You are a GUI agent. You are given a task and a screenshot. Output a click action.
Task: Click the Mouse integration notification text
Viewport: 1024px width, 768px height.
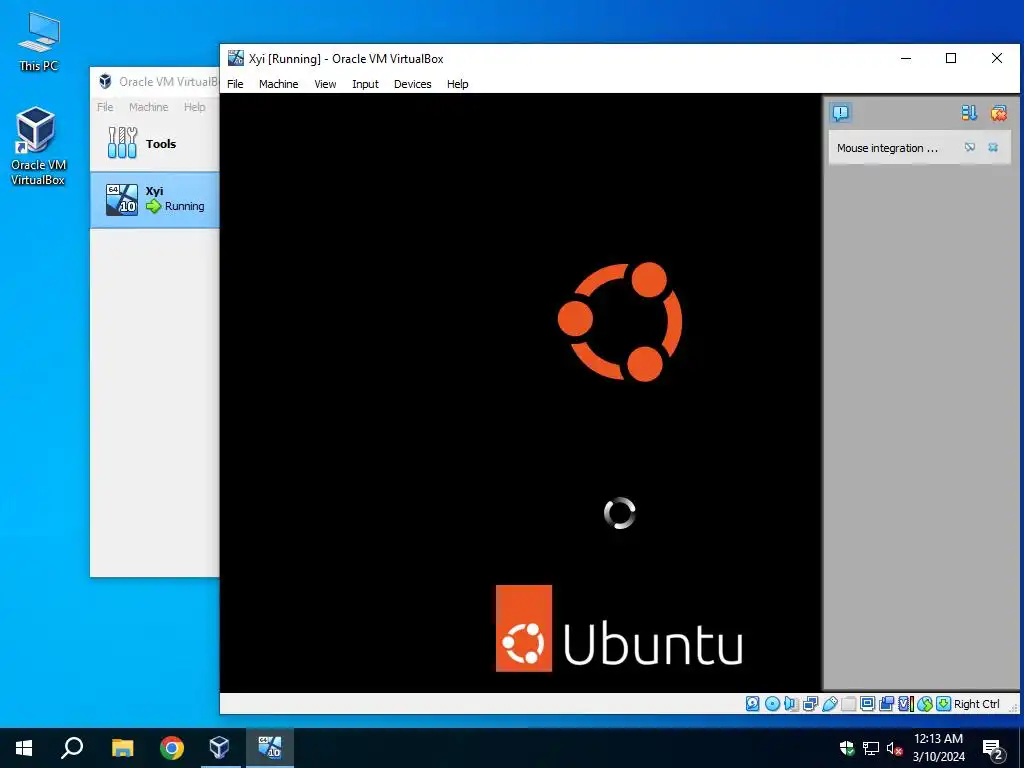coord(887,148)
